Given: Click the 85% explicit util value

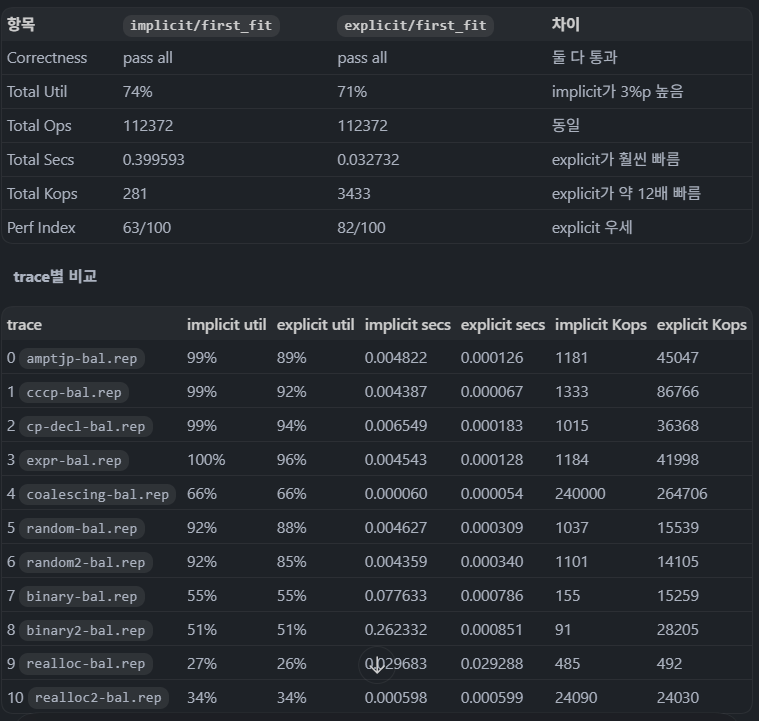Looking at the screenshot, I should tap(291, 562).
